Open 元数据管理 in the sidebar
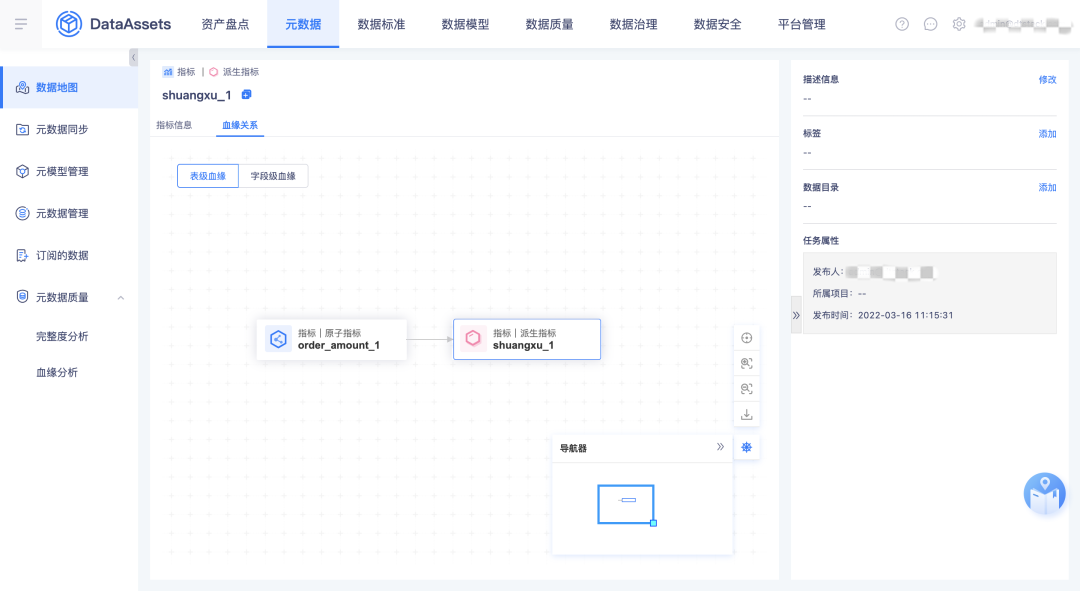This screenshot has height=591, width=1080. tap(69, 214)
